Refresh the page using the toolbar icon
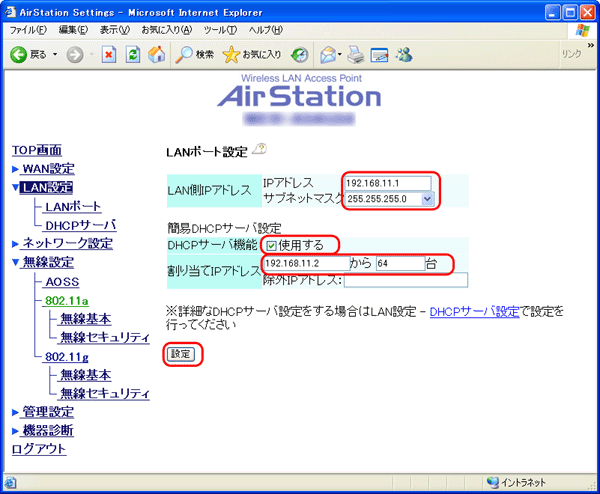 click(x=133, y=55)
